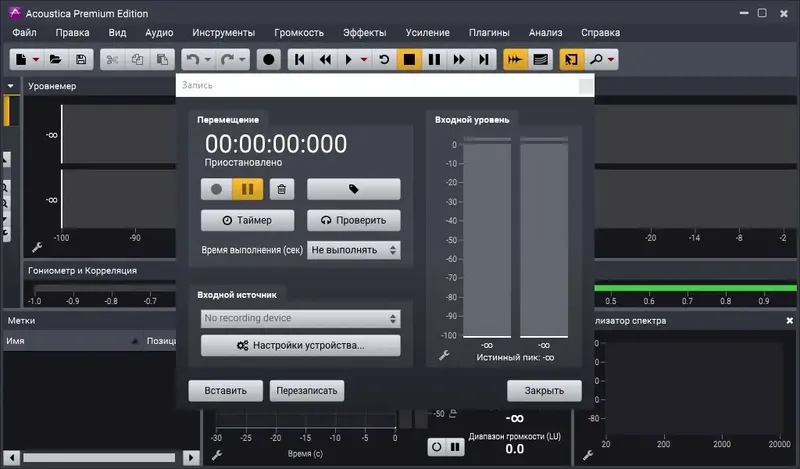Open the Файл menu
The height and width of the screenshot is (469, 800).
(24, 33)
